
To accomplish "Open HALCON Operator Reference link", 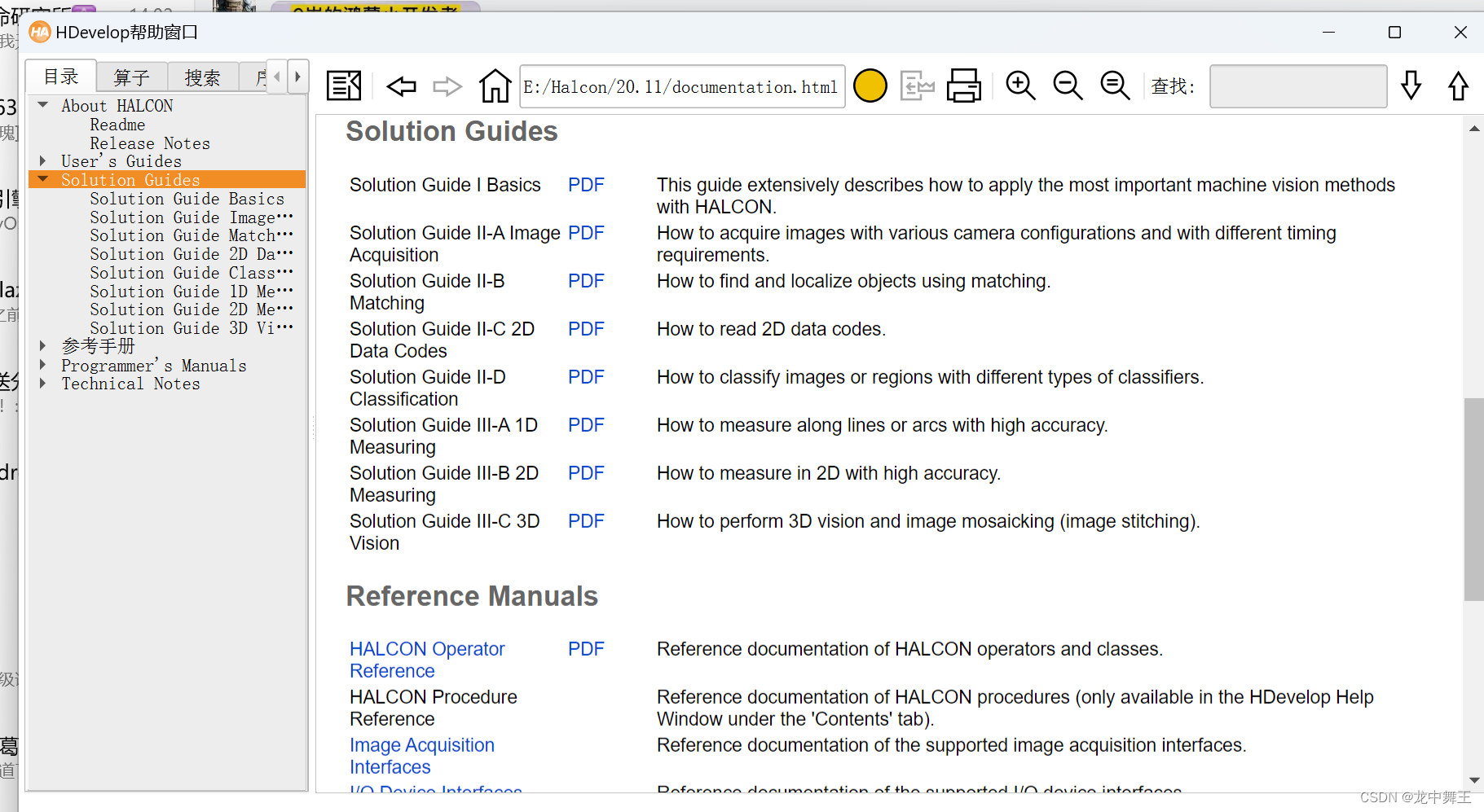I will coord(427,660).
